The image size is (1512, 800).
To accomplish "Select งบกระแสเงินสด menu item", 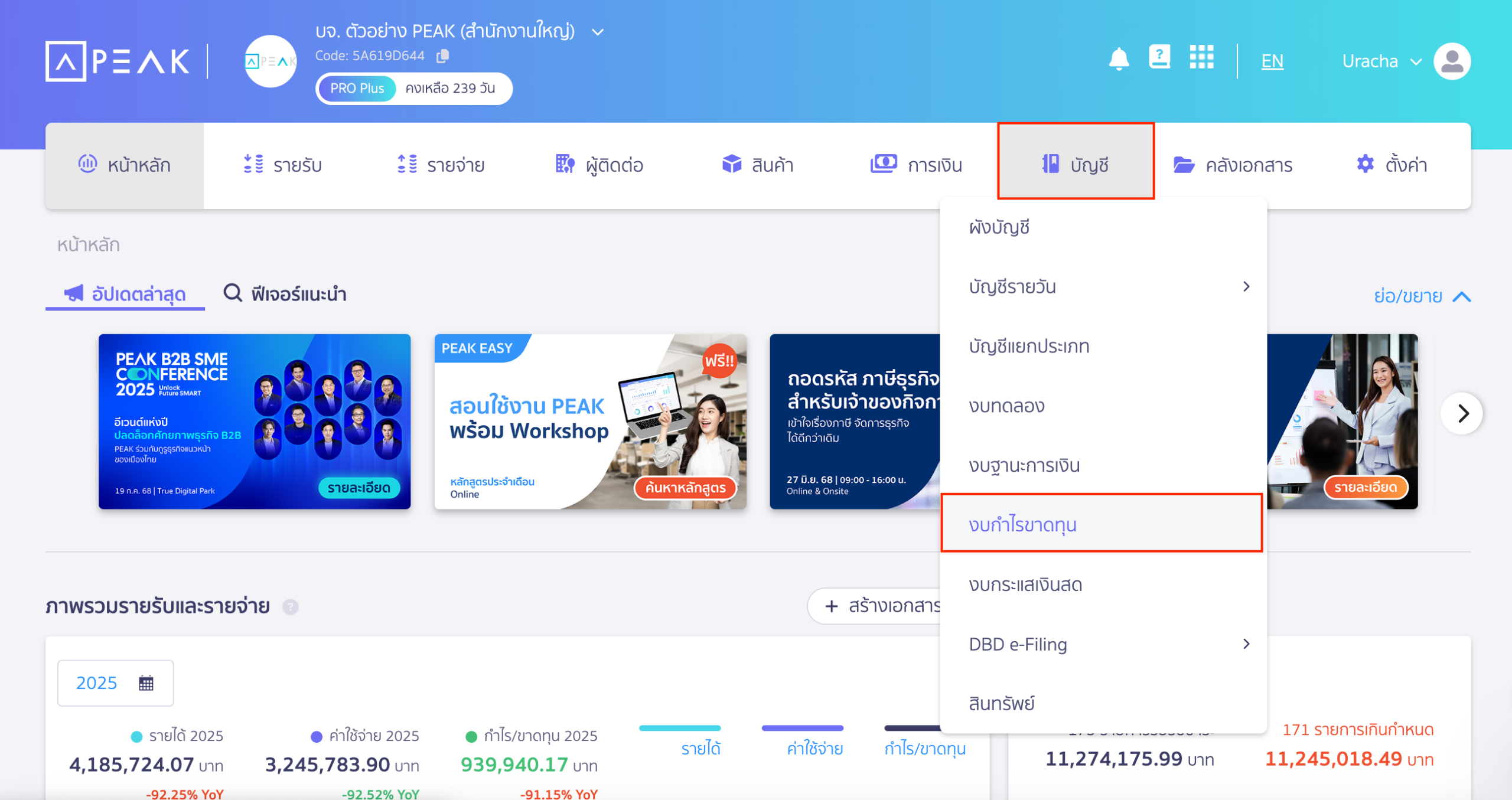I will tap(1103, 585).
